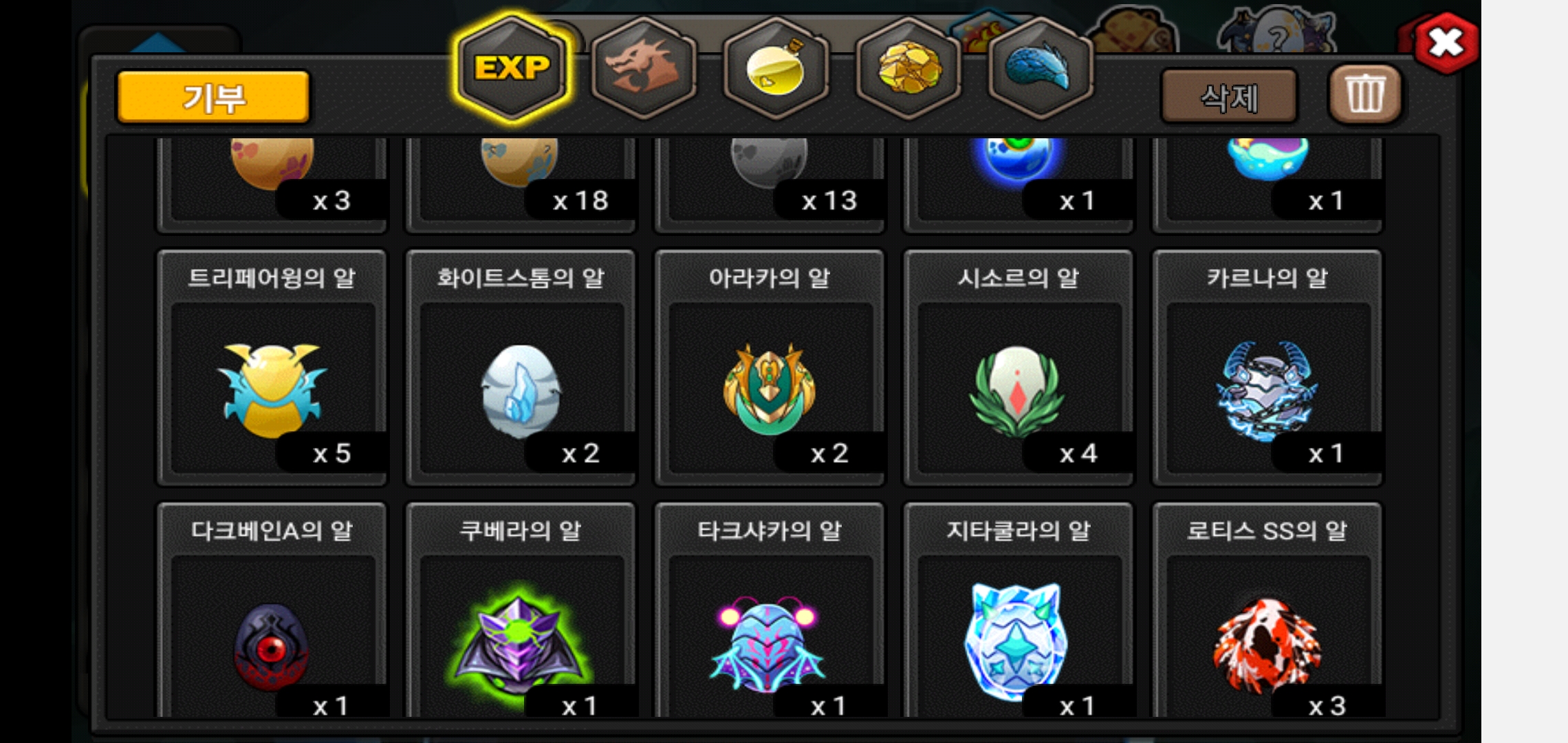Close the inventory with red X
This screenshot has height=743, width=1568.
tap(1446, 43)
